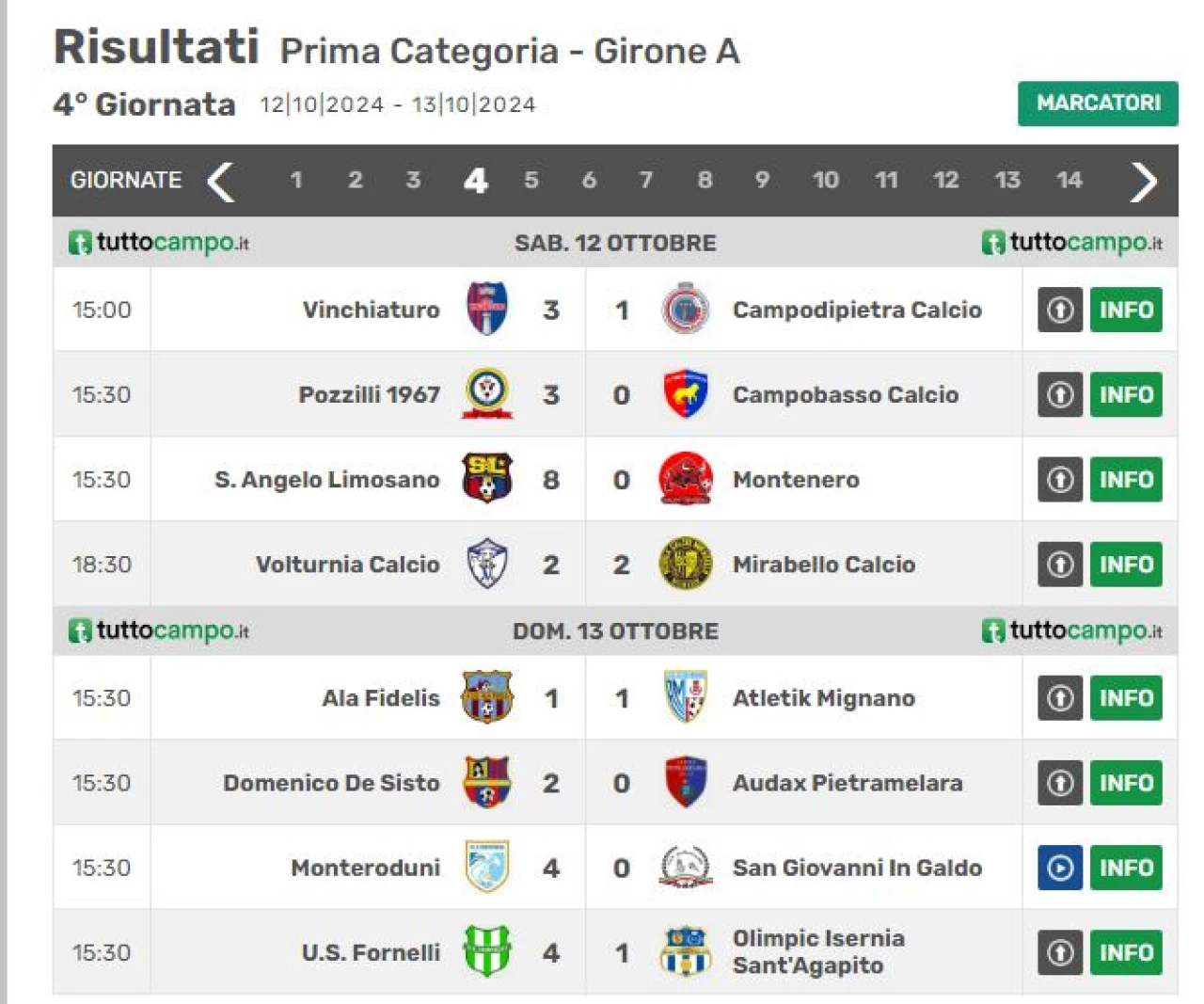Click the S. Angelo Limosano crest

[487, 479]
